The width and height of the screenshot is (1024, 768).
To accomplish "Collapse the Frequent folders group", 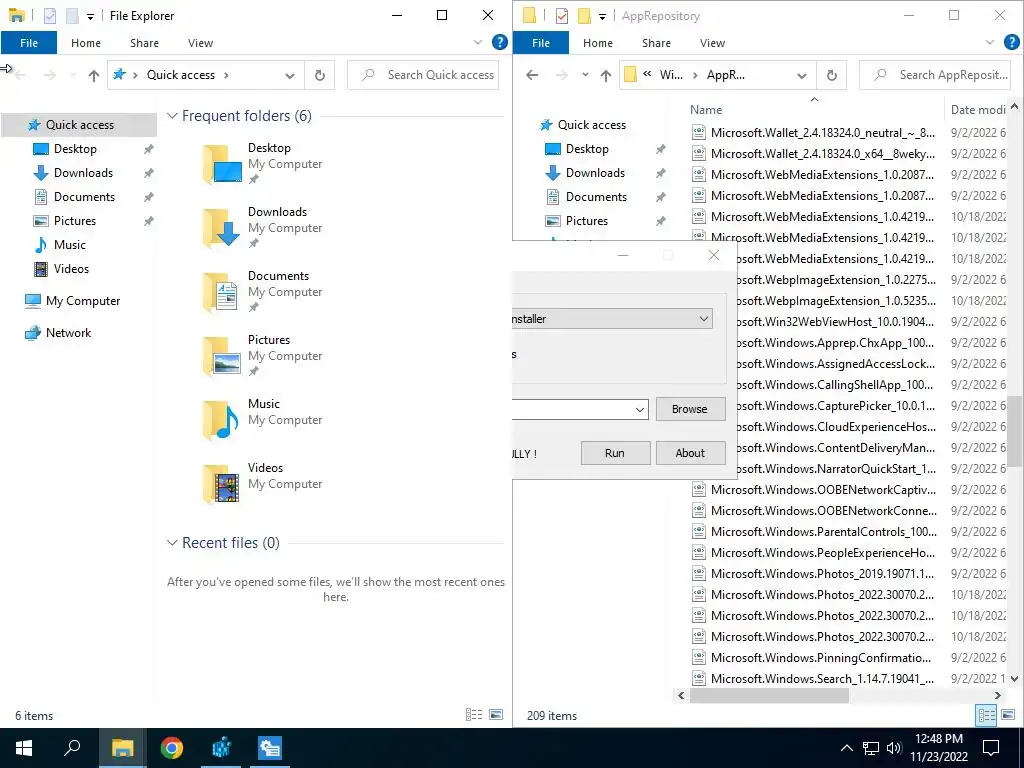I will pos(172,116).
